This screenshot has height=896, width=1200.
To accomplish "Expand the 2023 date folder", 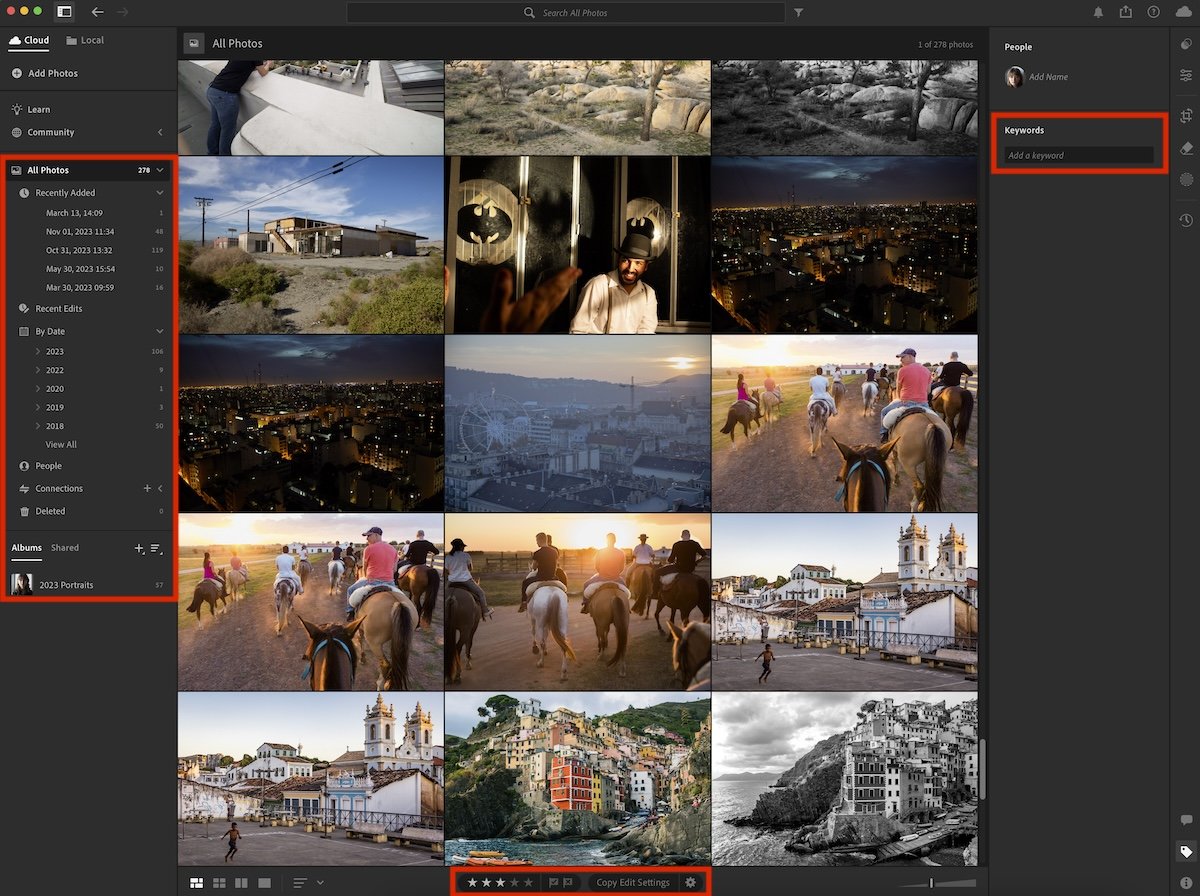I will point(38,351).
